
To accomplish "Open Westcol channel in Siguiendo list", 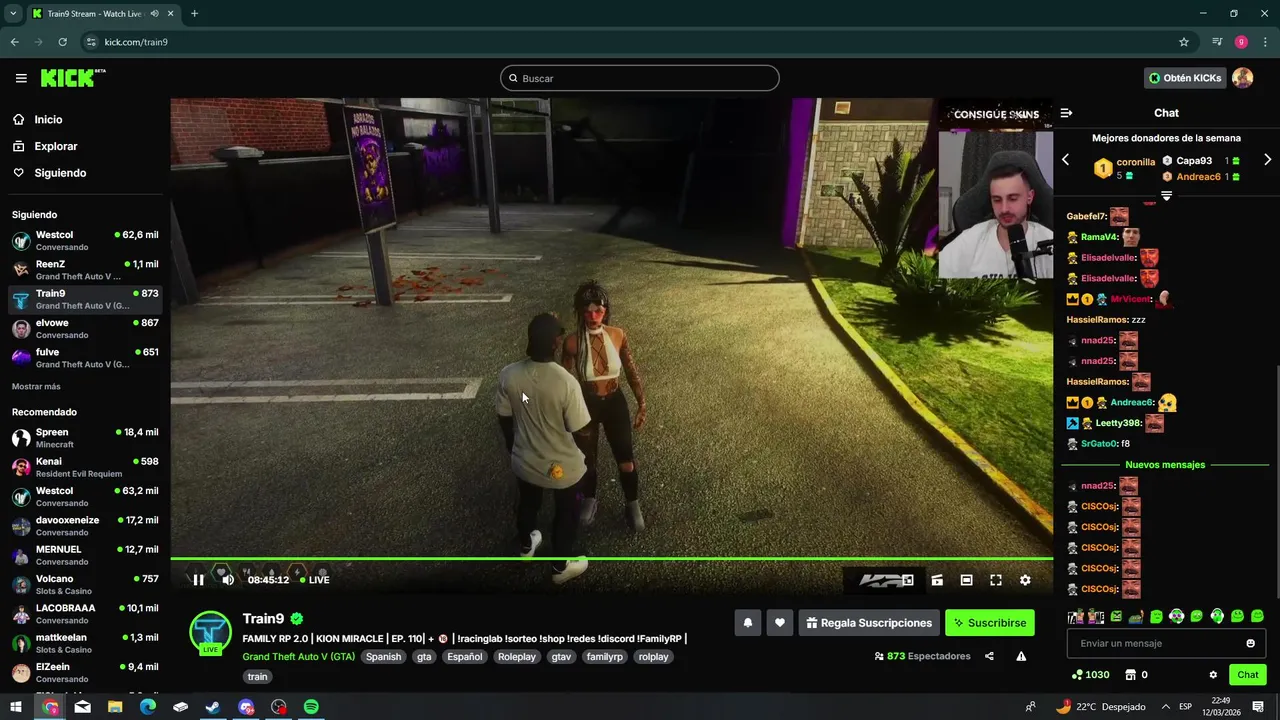I will [85, 240].
